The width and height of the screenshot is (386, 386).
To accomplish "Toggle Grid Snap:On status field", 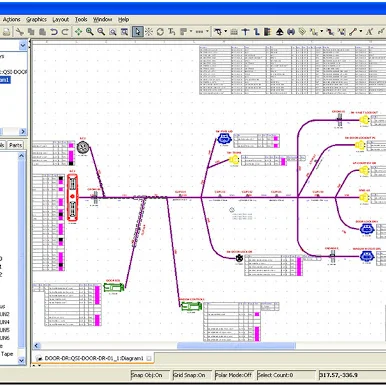I will click(193, 375).
